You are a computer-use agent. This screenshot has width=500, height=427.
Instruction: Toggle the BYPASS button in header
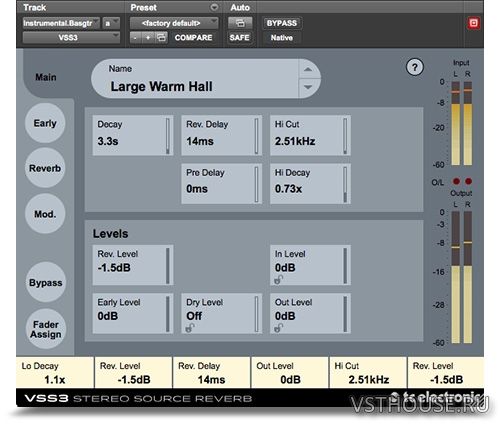pyautogui.click(x=282, y=23)
